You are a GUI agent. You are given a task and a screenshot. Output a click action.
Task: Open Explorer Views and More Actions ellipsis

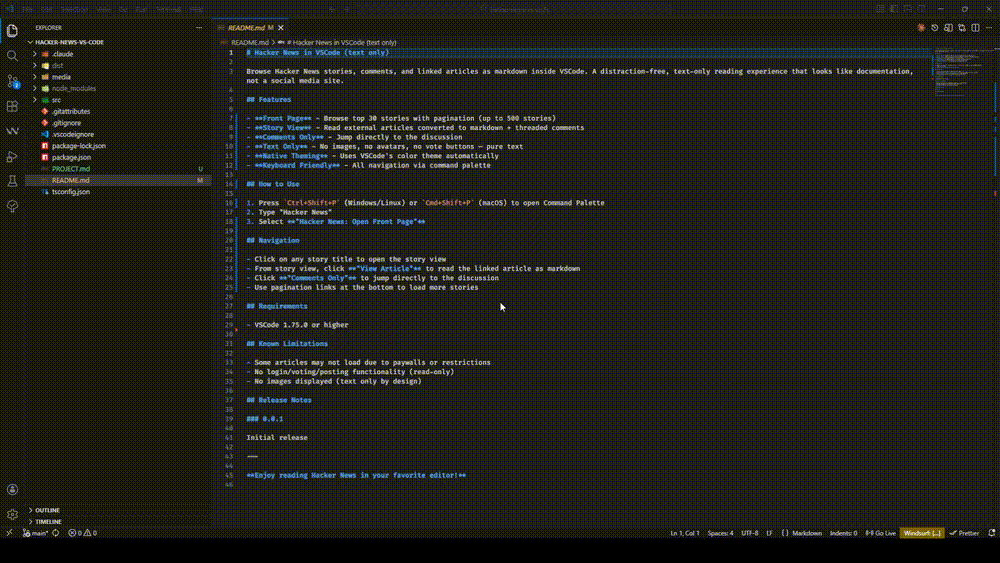[x=199, y=28]
